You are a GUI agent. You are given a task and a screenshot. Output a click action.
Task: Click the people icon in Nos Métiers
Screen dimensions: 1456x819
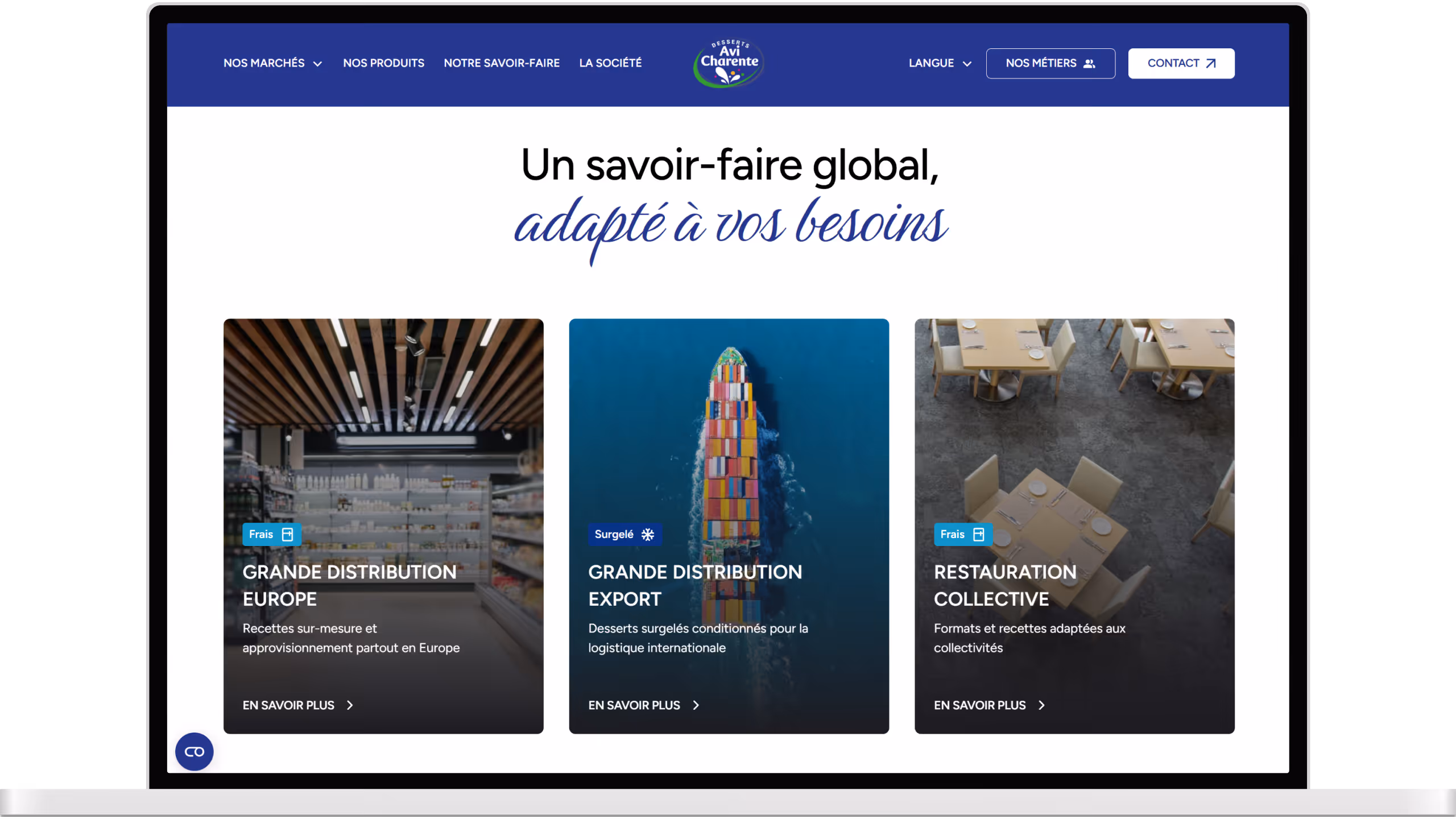(x=1089, y=64)
